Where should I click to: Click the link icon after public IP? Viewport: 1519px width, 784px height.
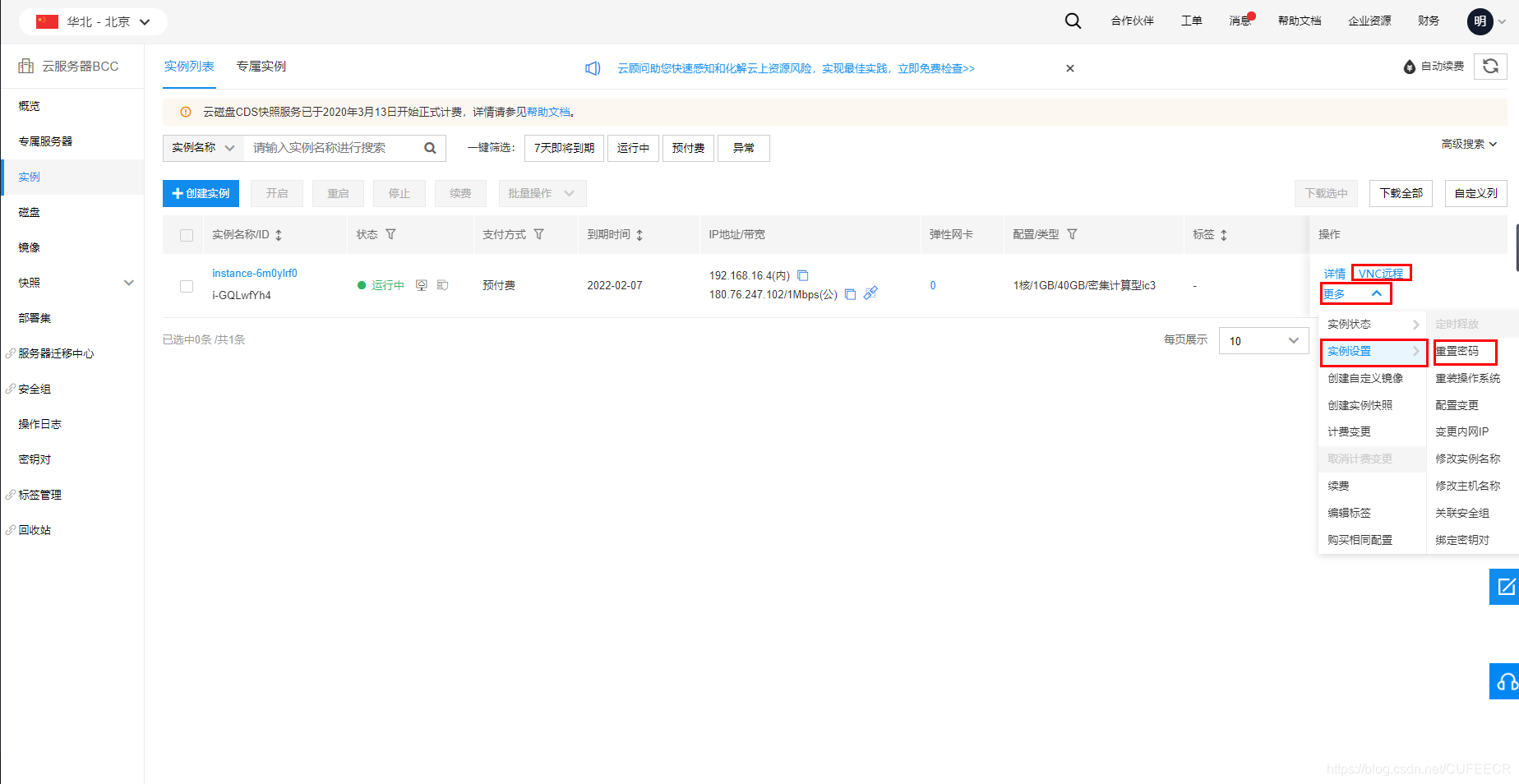[x=870, y=293]
